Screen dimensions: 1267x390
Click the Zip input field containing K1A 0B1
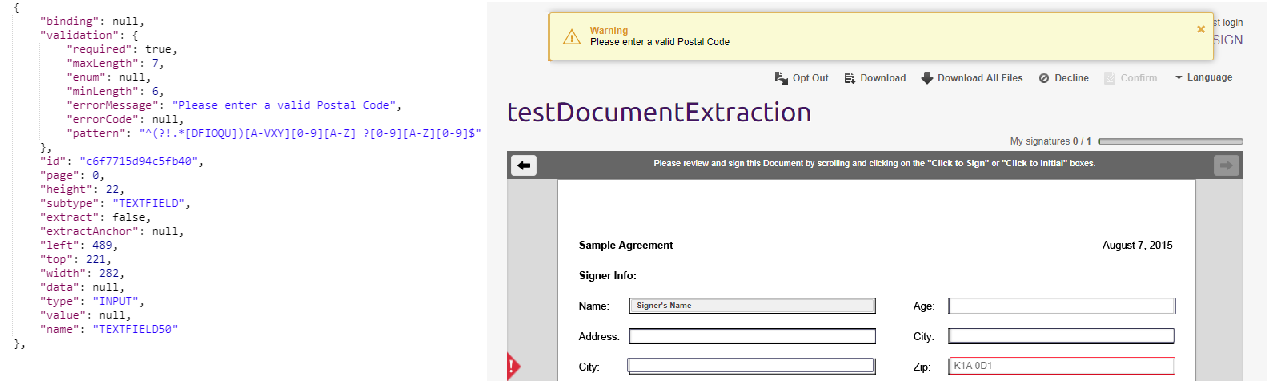[1061, 366]
